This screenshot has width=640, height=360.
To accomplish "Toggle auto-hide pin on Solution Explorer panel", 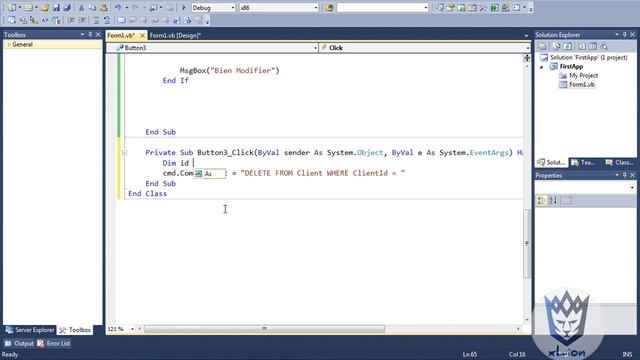I will tap(624, 35).
